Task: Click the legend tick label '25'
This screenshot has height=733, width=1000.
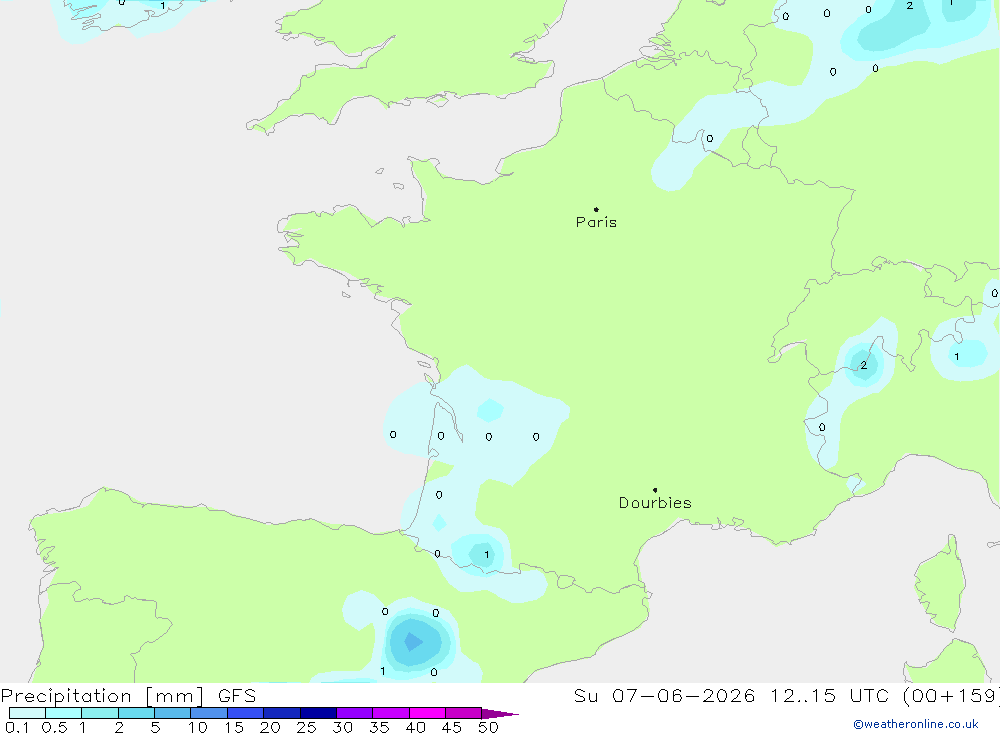Action: tap(307, 727)
